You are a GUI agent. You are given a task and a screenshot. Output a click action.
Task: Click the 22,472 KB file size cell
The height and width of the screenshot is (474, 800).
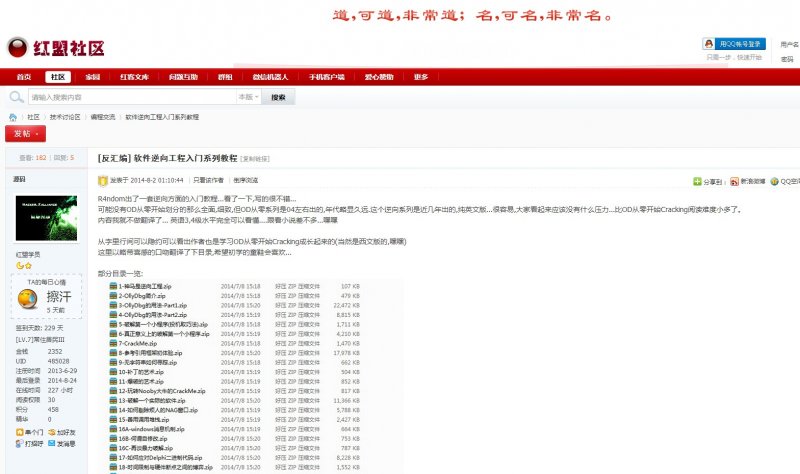(x=346, y=305)
